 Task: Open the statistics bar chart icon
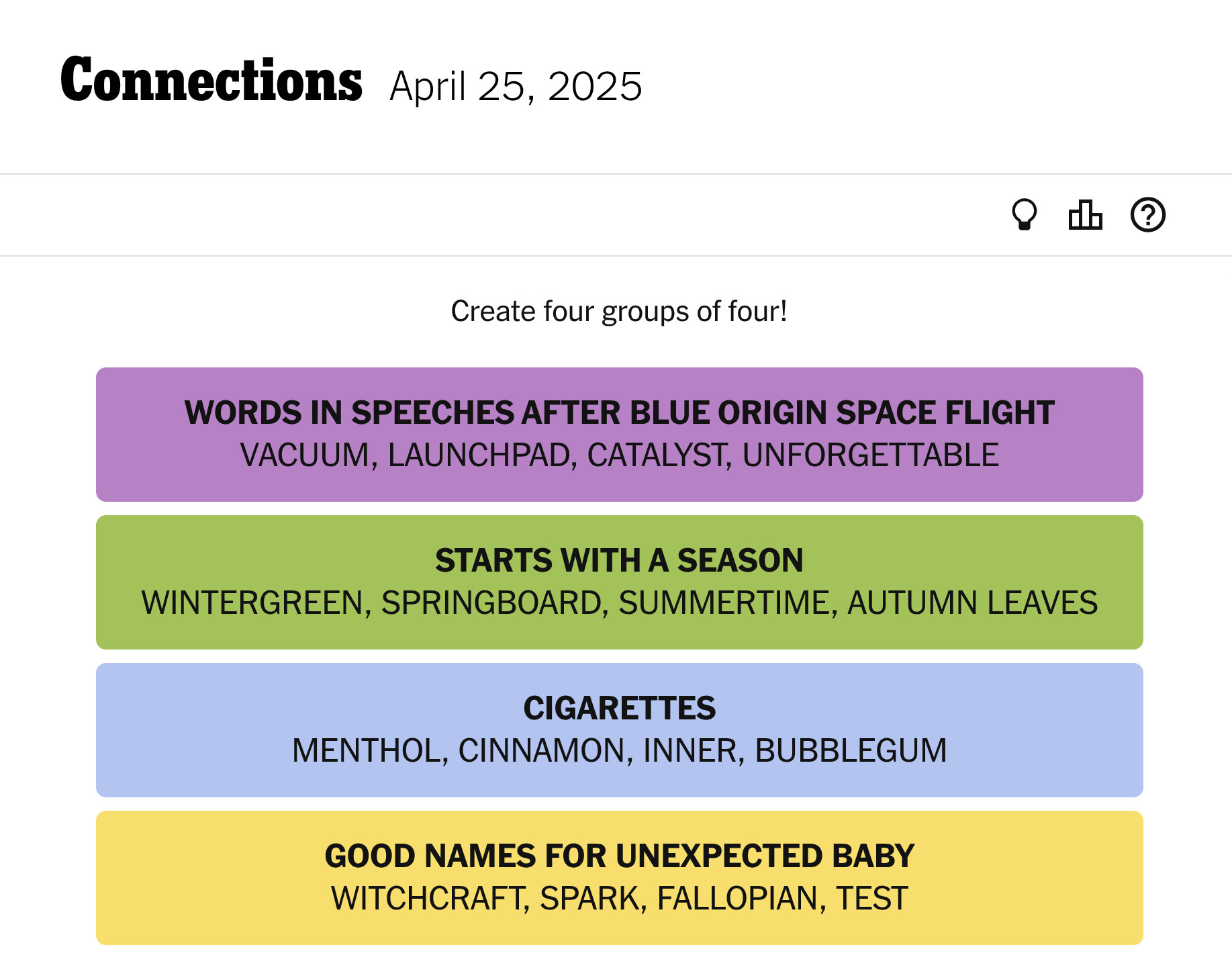pos(1085,215)
